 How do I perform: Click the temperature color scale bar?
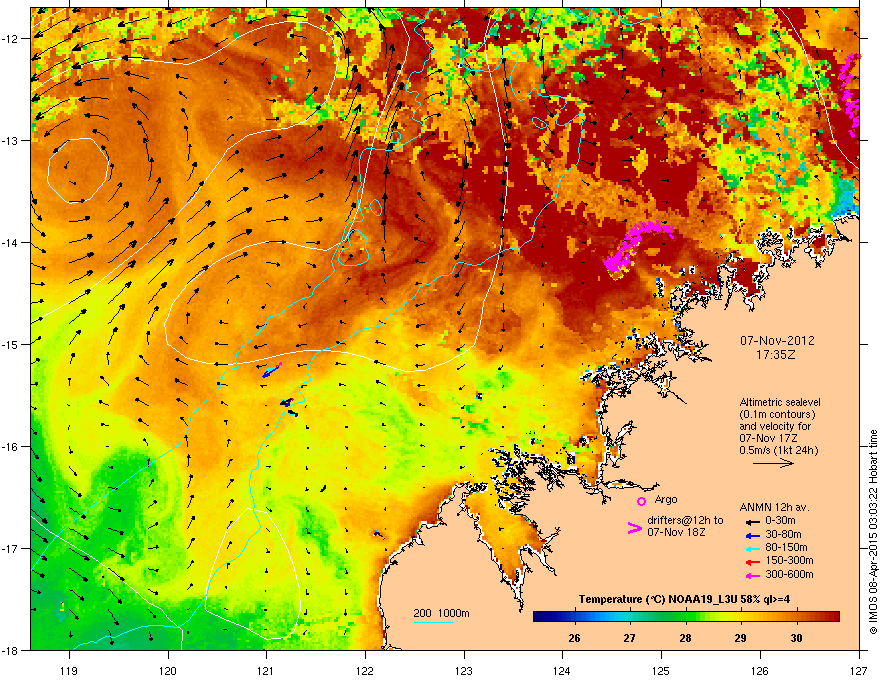pos(686,617)
